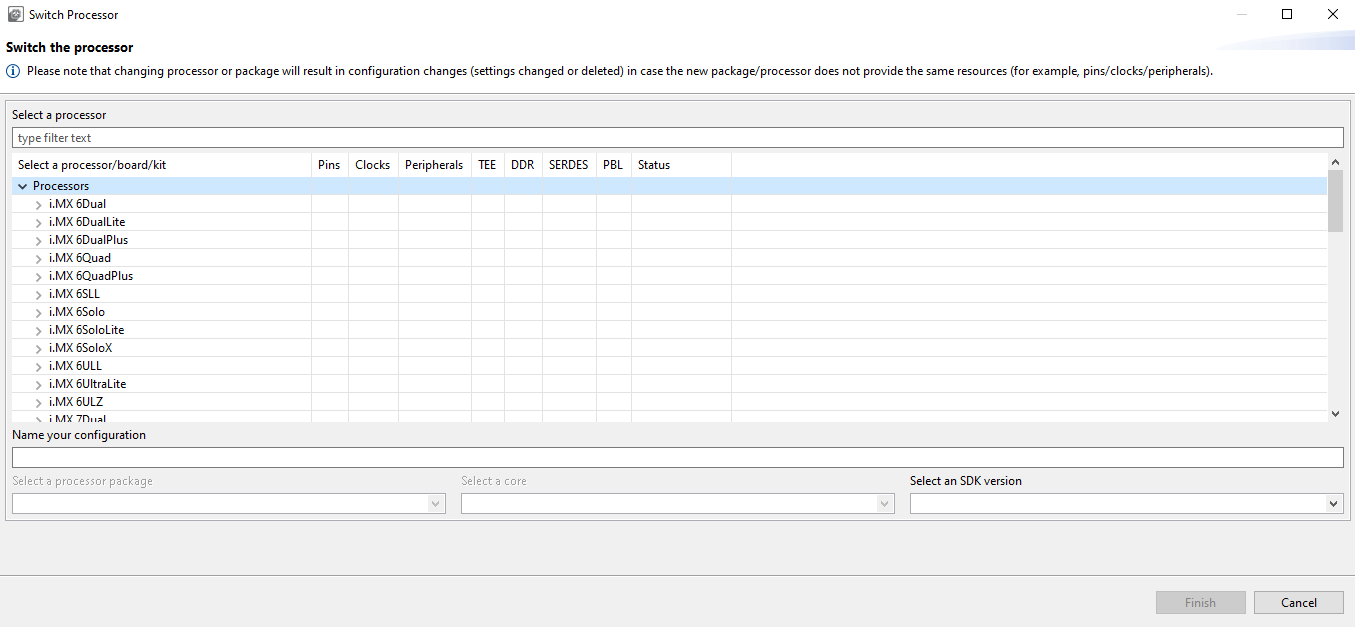This screenshot has height=627, width=1355.
Task: Click the scrollbar up arrow
Action: (x=1335, y=162)
